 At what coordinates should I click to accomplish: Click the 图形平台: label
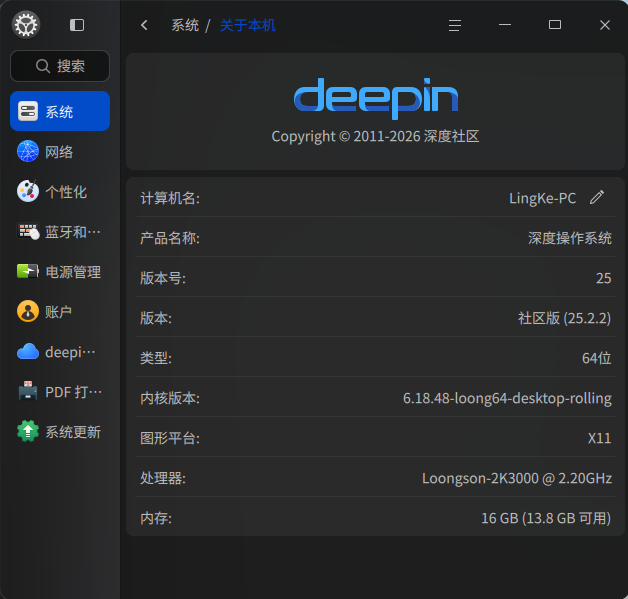coord(170,438)
